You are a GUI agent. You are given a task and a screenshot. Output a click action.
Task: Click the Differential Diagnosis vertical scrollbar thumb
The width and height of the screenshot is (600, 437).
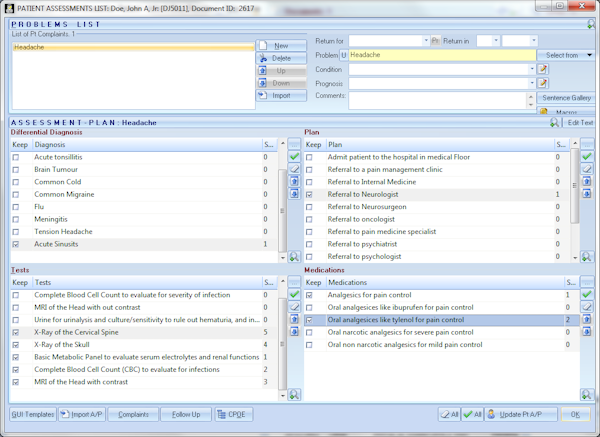[282, 210]
